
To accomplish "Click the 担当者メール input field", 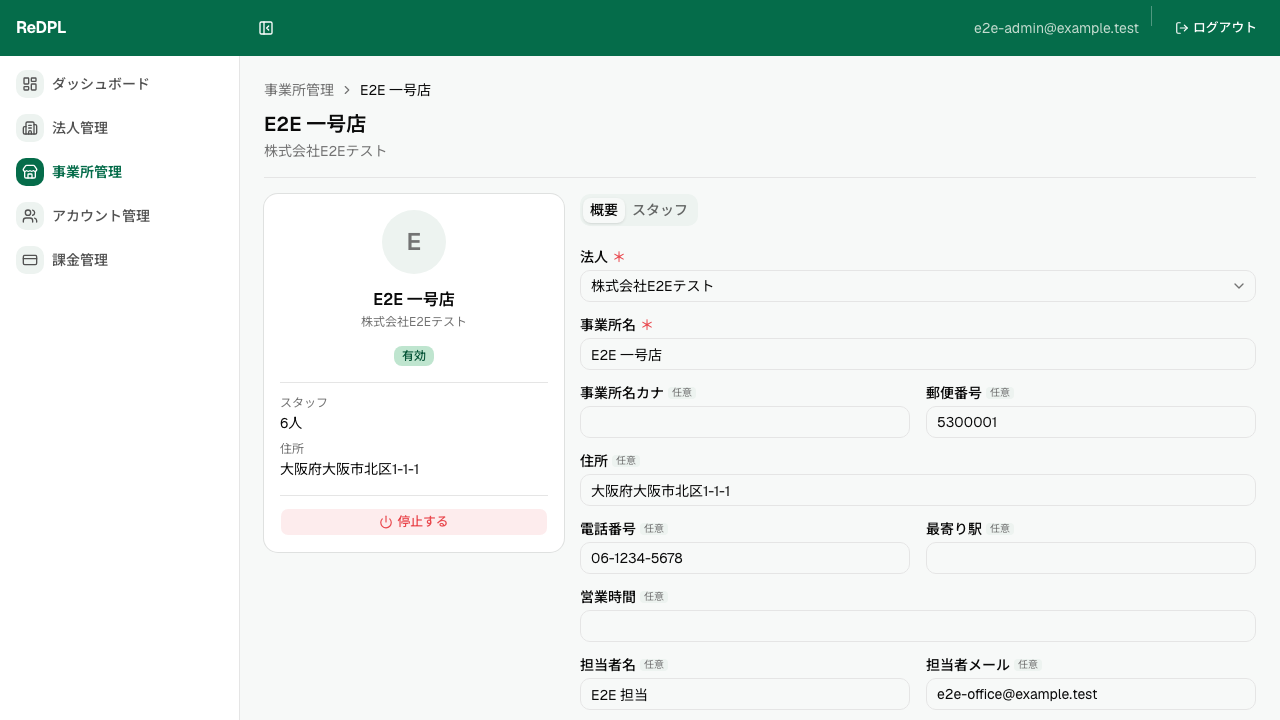I will (1091, 694).
